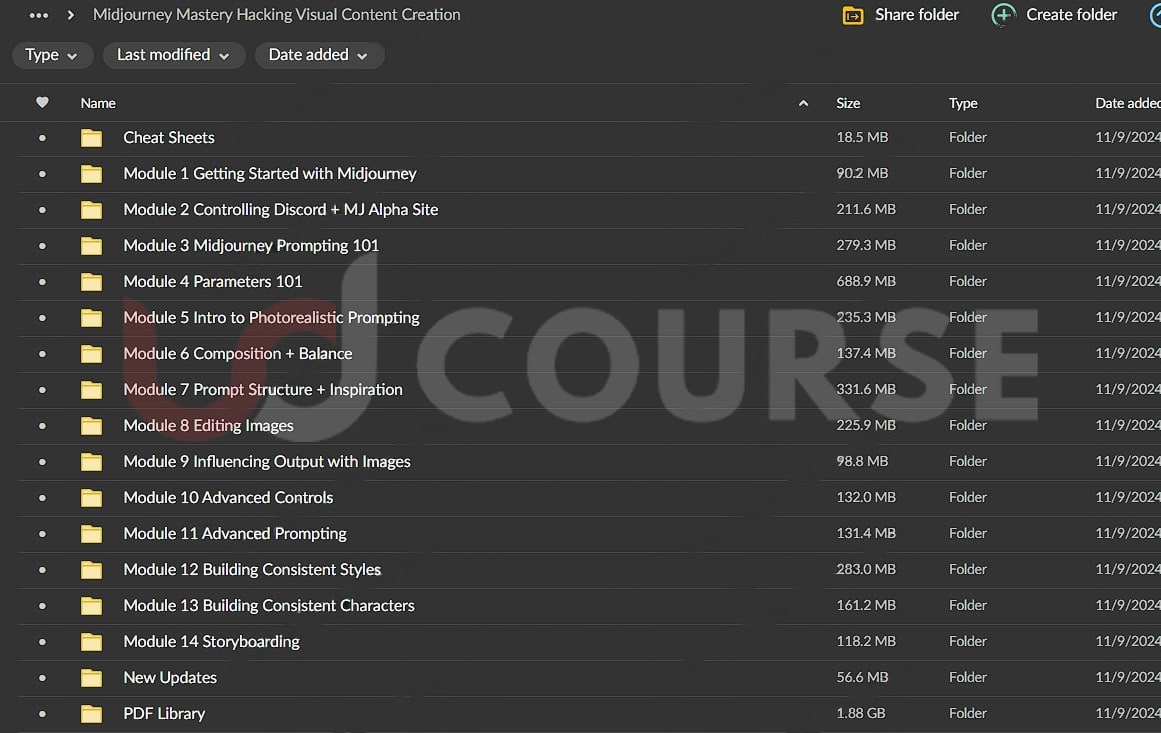Toggle favorite dot for Module 14 Storyboarding
This screenshot has width=1161, height=733.
(x=42, y=642)
